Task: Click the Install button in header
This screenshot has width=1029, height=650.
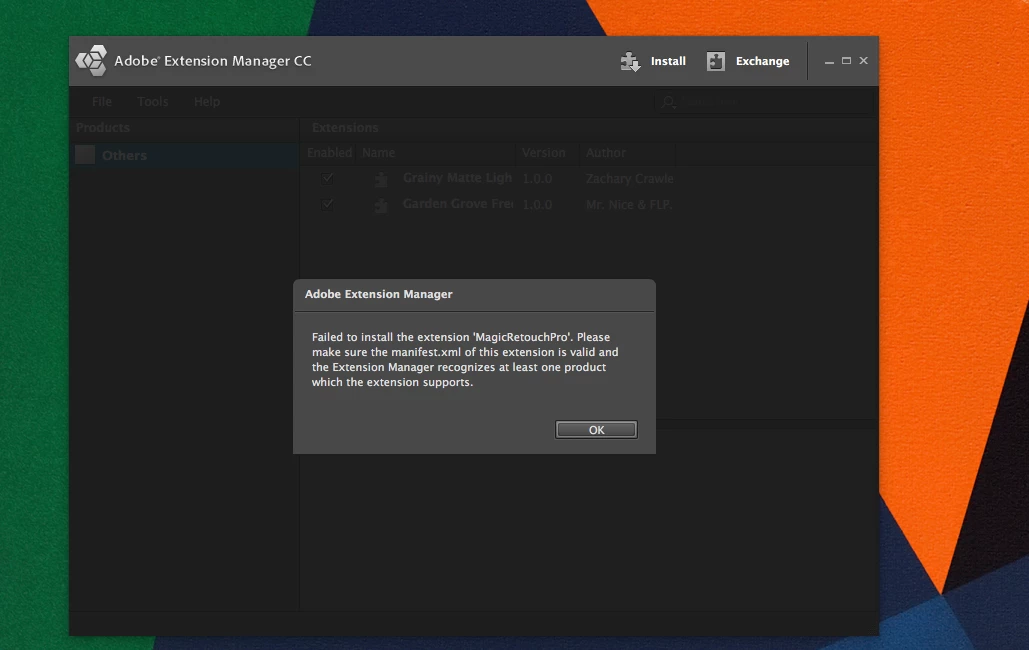Action: (x=653, y=61)
